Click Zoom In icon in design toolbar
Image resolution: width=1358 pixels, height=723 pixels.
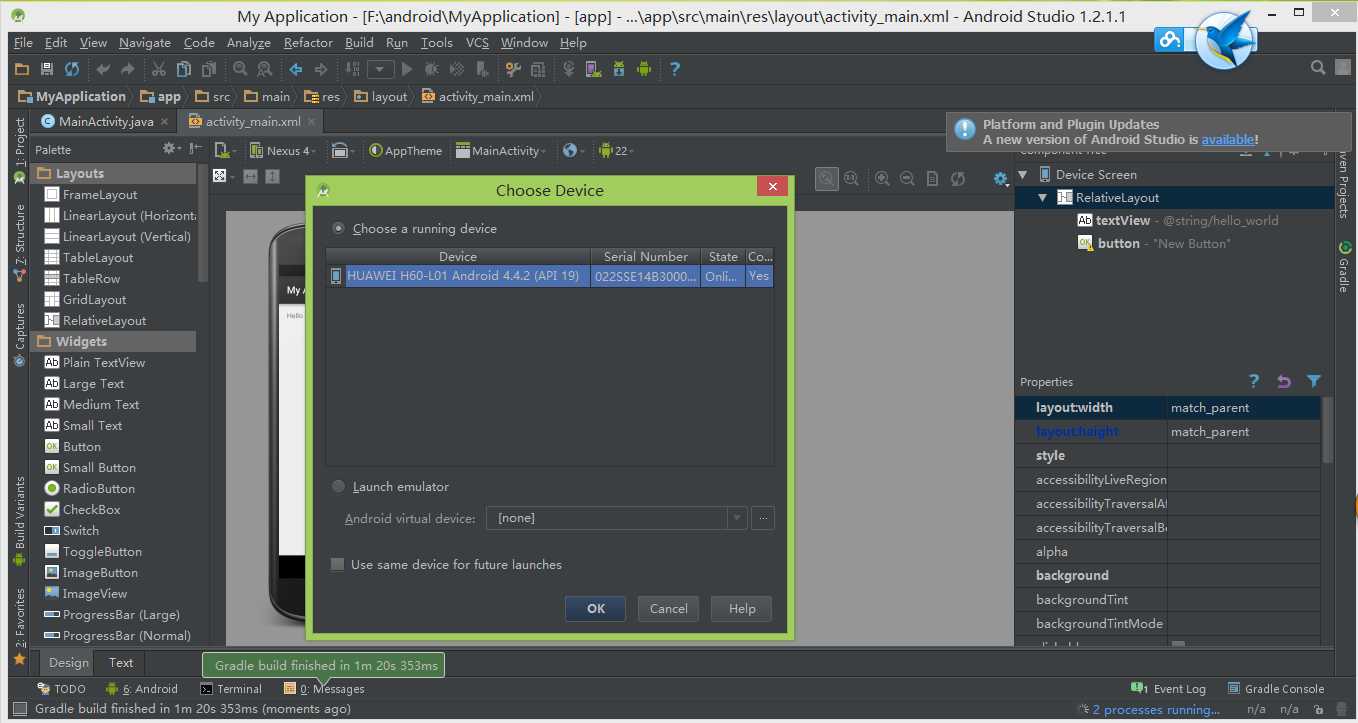click(x=883, y=178)
